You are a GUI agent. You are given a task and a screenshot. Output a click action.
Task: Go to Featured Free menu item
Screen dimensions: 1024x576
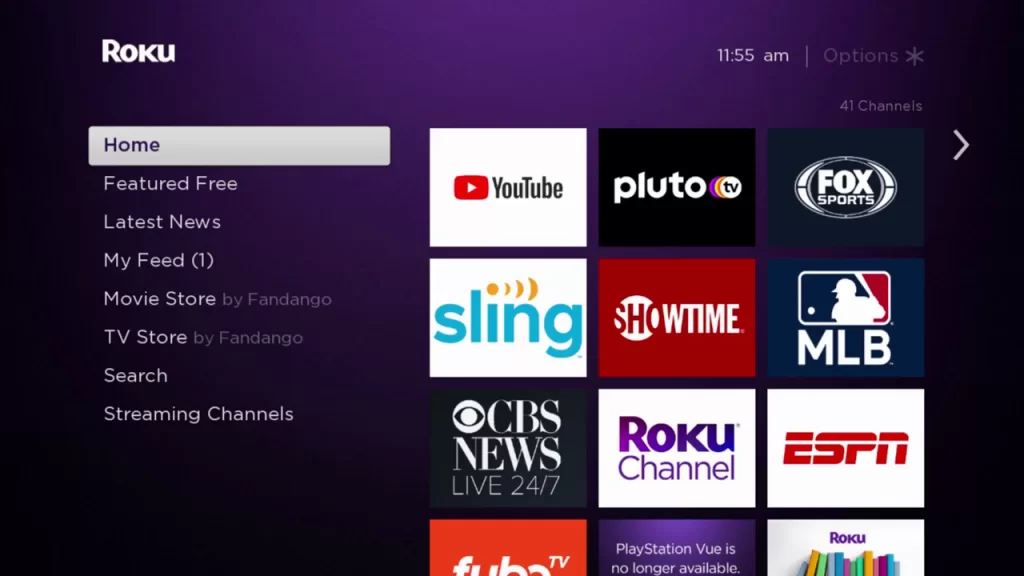[x=170, y=184]
